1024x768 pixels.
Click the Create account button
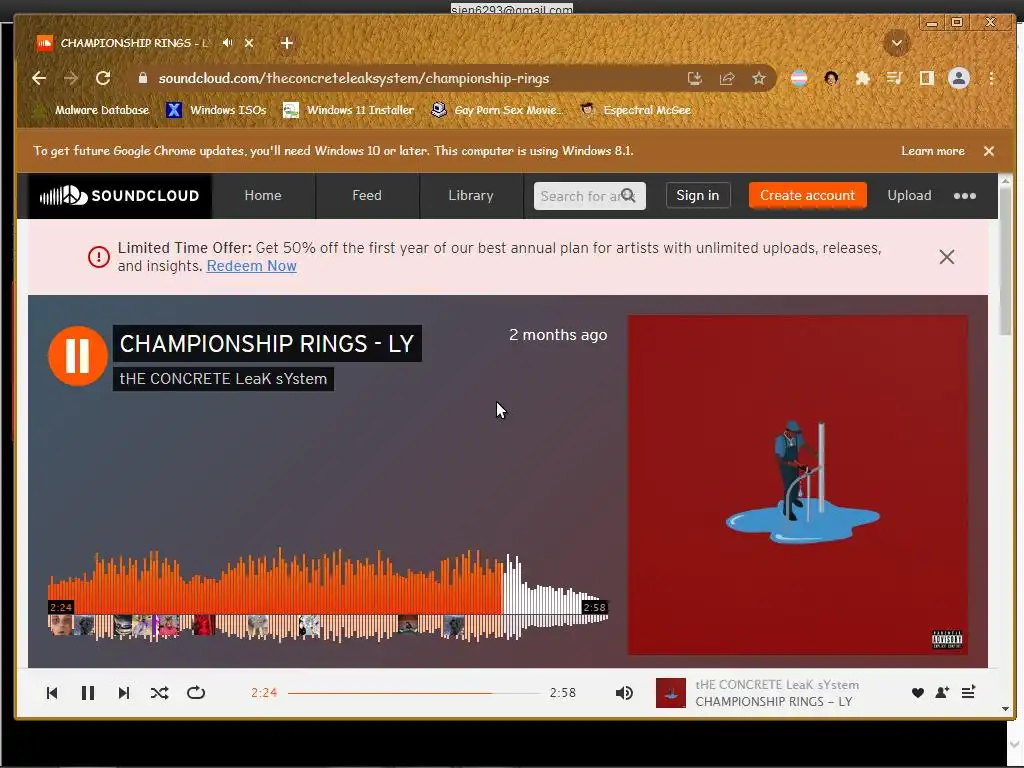[x=807, y=195]
